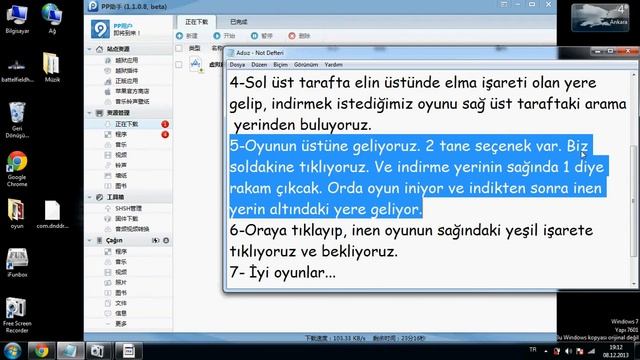Viewport: 640px width, 360px height.
Task: Click the Chrome icon in the taskbar
Action: click(x=41, y=351)
